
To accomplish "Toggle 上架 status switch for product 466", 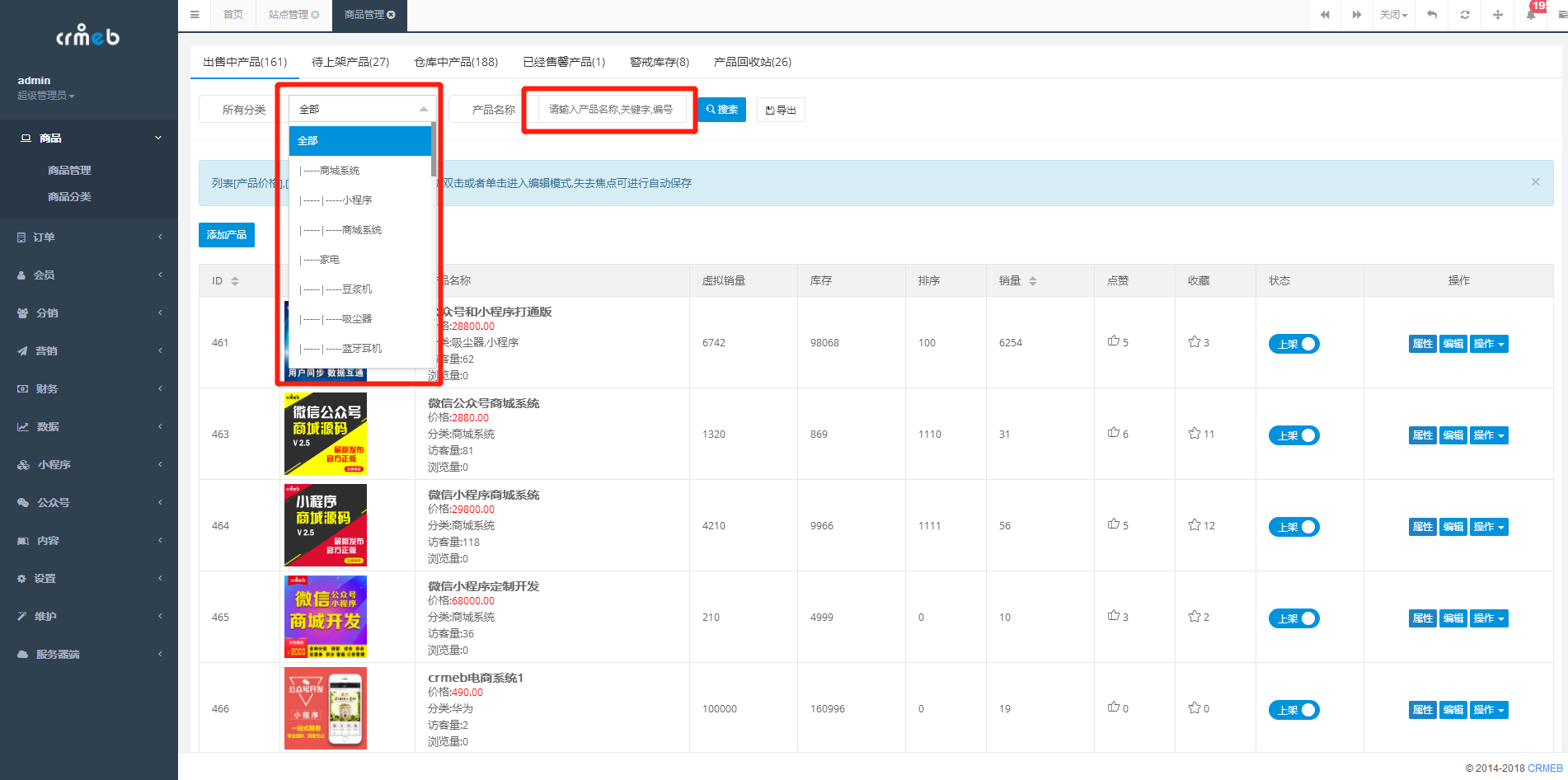I will tap(1293, 710).
